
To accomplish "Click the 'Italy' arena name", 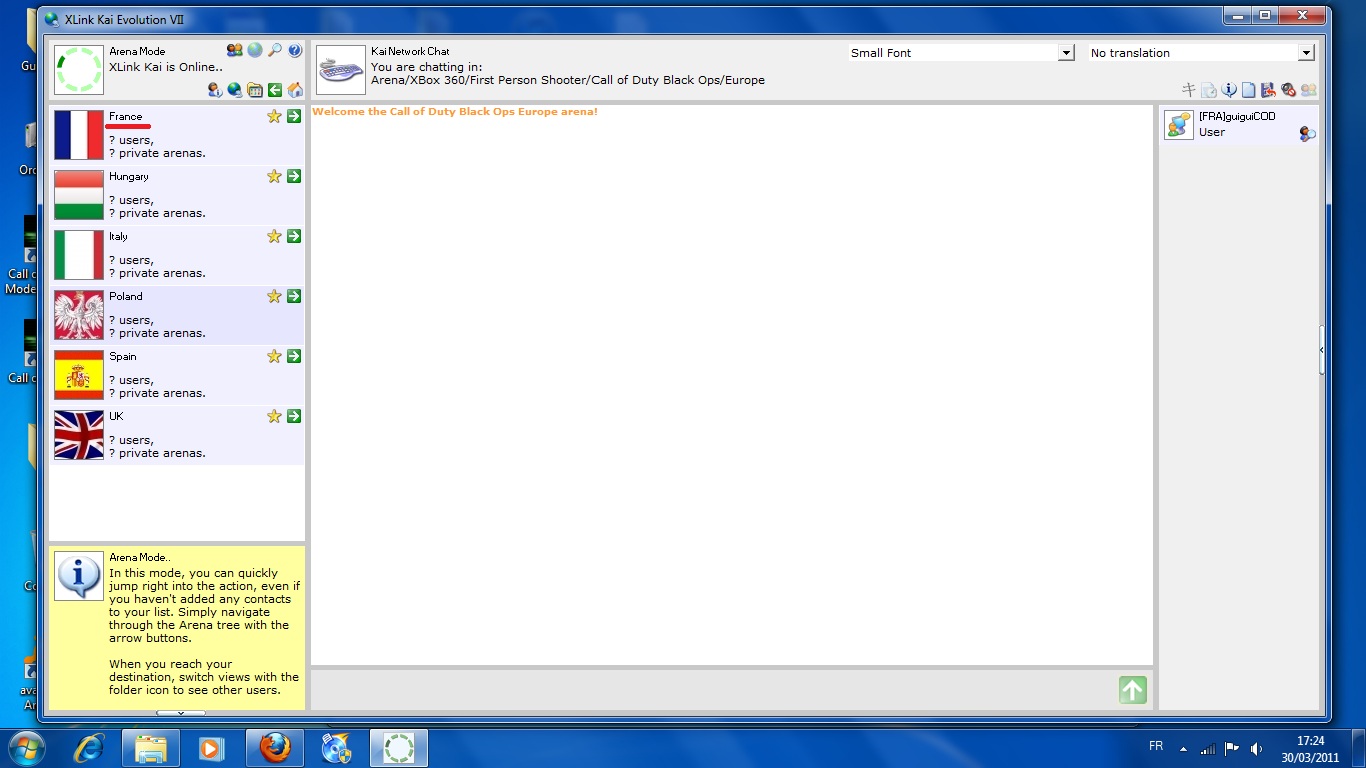I will pos(119,237).
